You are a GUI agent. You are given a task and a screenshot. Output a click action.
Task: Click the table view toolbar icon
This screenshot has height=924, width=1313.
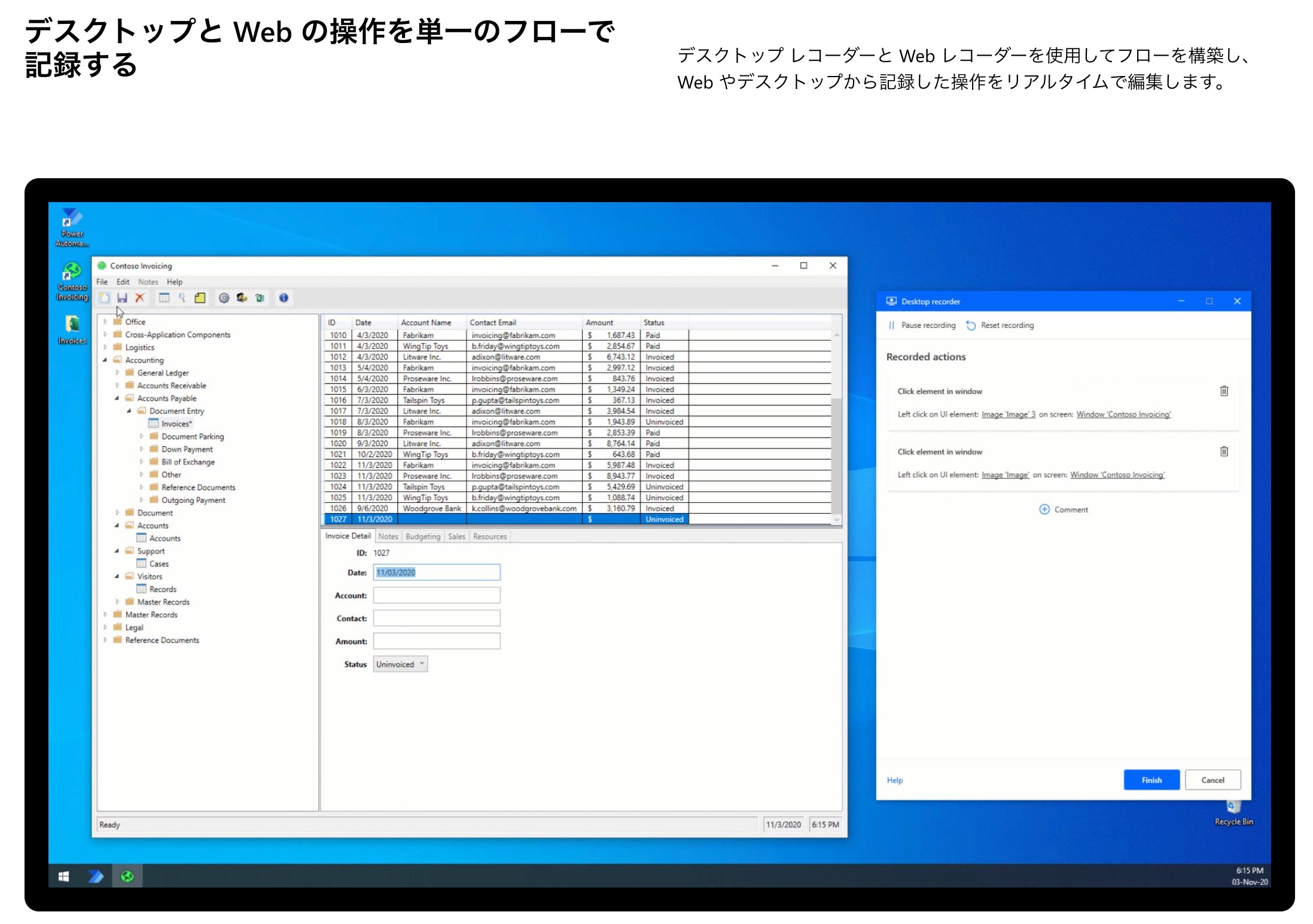click(x=164, y=298)
